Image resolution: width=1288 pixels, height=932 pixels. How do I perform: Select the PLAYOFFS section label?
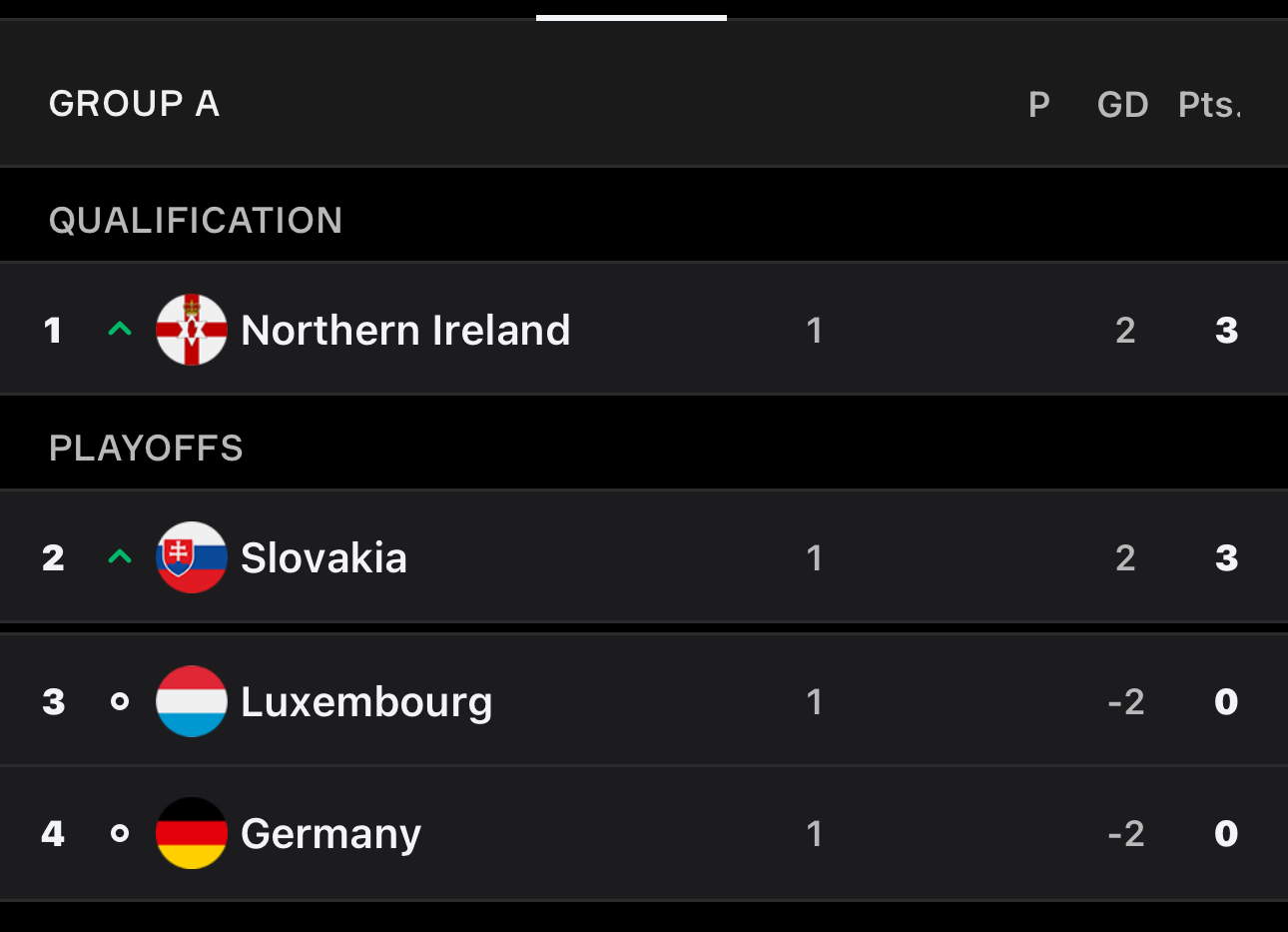click(x=146, y=448)
